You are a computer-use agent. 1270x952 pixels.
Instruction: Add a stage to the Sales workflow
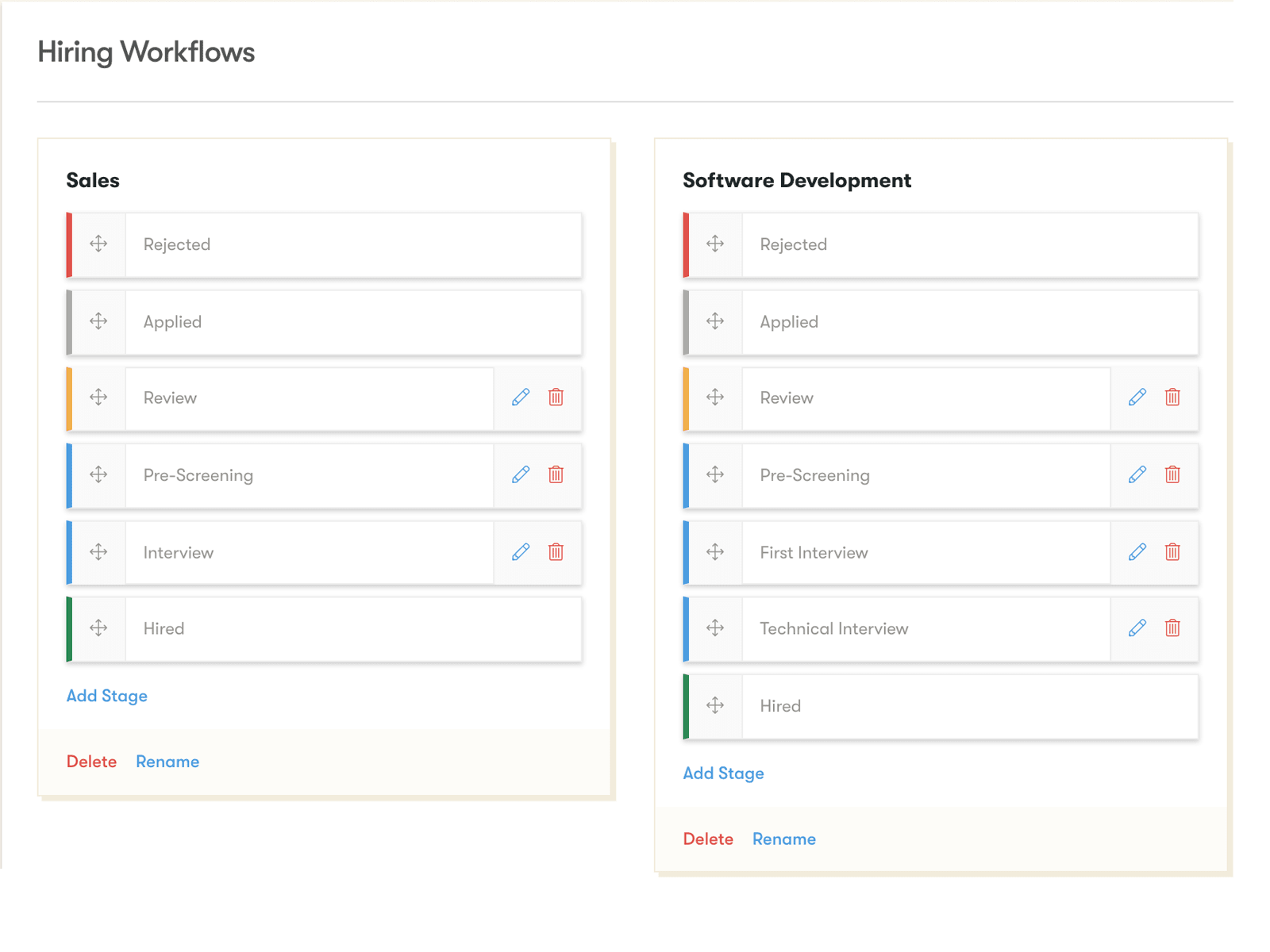coord(106,696)
